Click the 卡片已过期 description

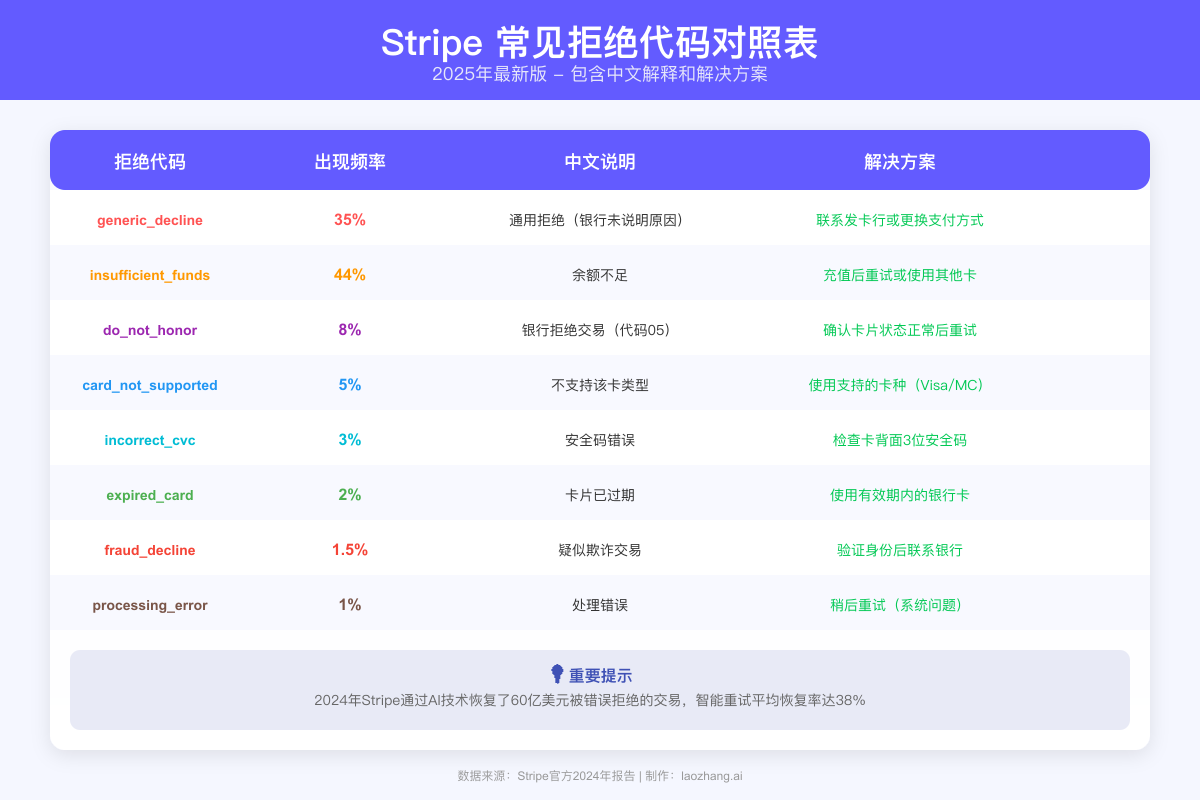coord(600,495)
